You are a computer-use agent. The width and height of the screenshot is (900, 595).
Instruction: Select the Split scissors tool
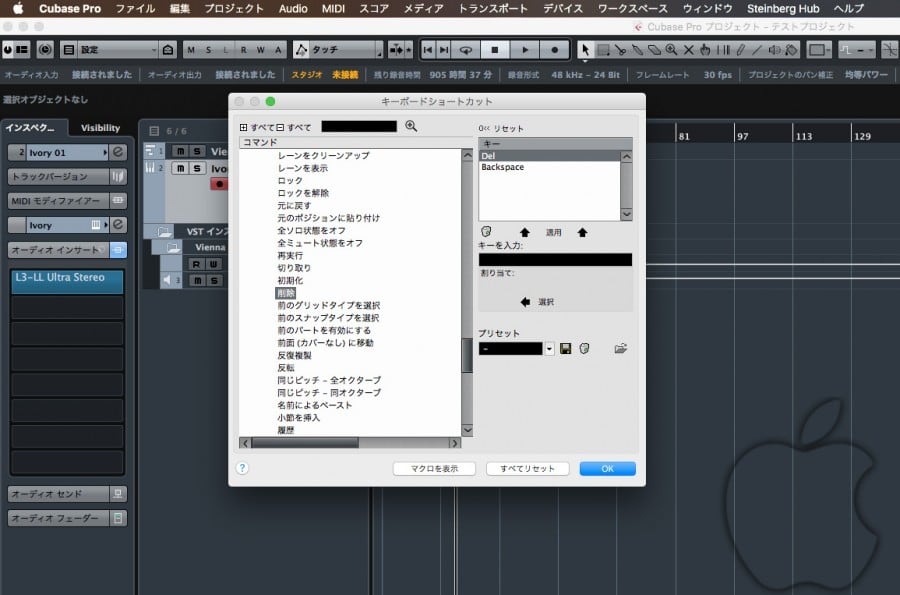[620, 50]
